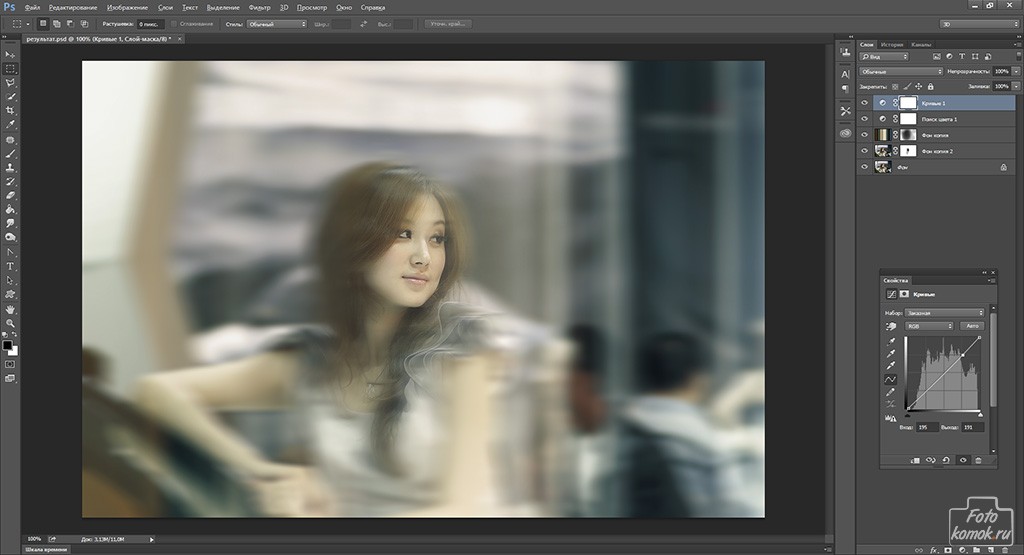Select the Hand tool
Screen dimensions: 1024x555
pyautogui.click(x=10, y=309)
